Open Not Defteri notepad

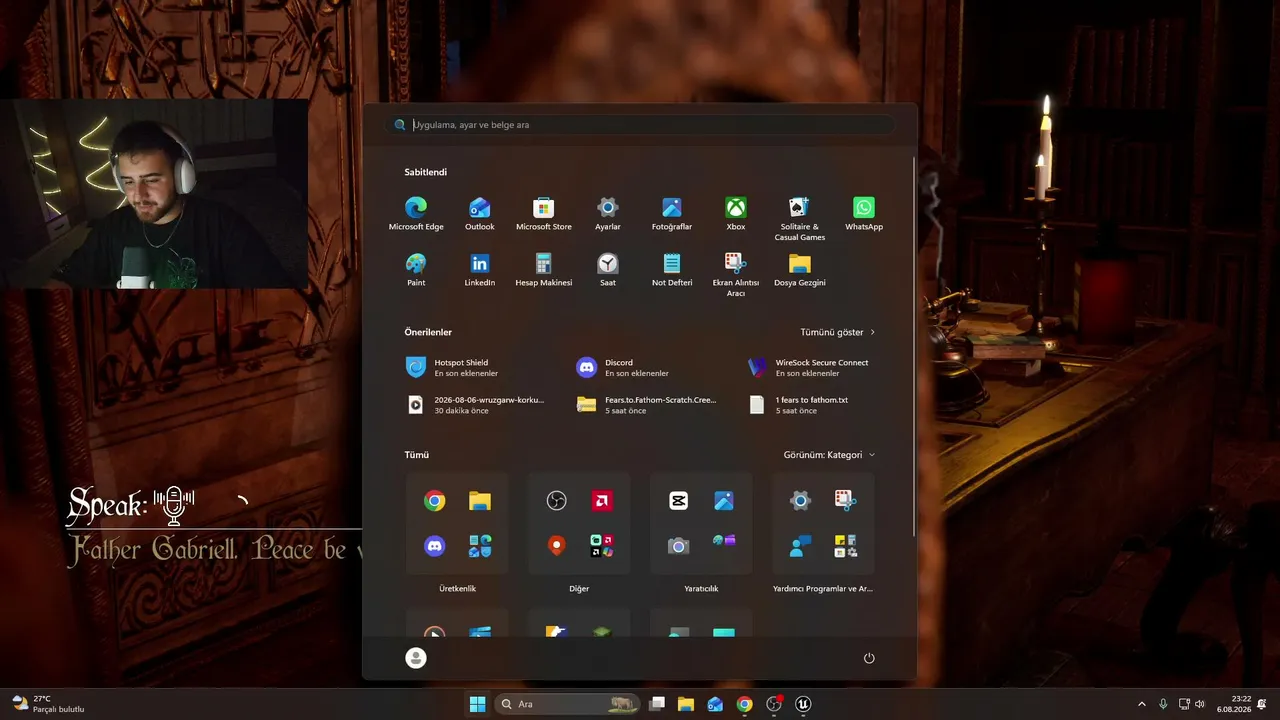pyautogui.click(x=672, y=270)
